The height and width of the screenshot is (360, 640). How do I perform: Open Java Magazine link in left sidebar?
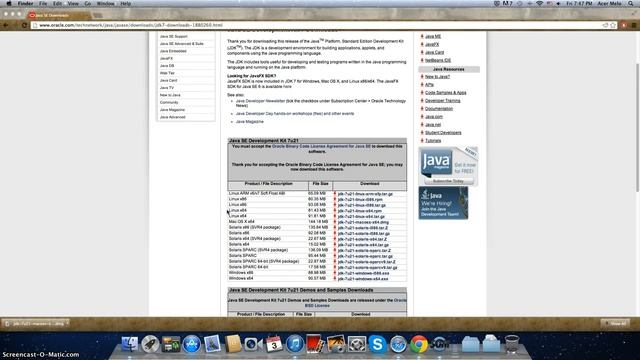[172, 110]
